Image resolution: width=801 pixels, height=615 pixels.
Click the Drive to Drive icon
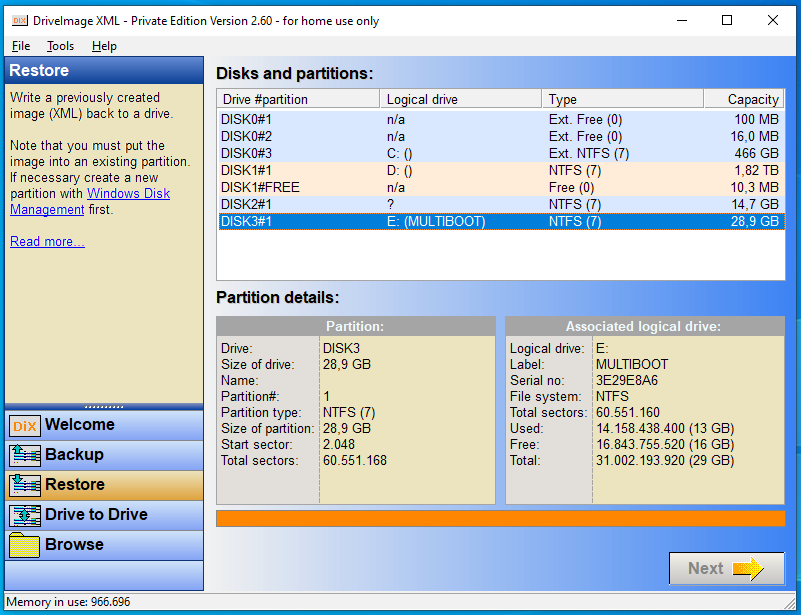[25, 515]
